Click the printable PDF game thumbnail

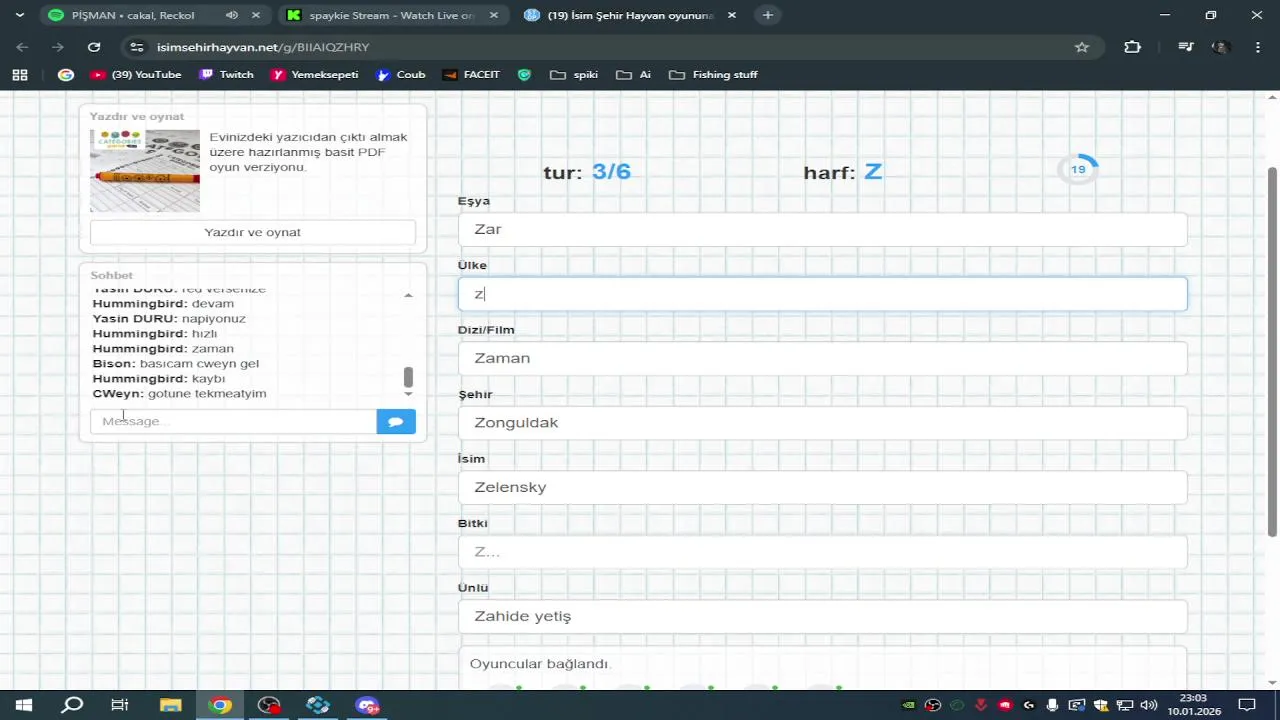(145, 171)
